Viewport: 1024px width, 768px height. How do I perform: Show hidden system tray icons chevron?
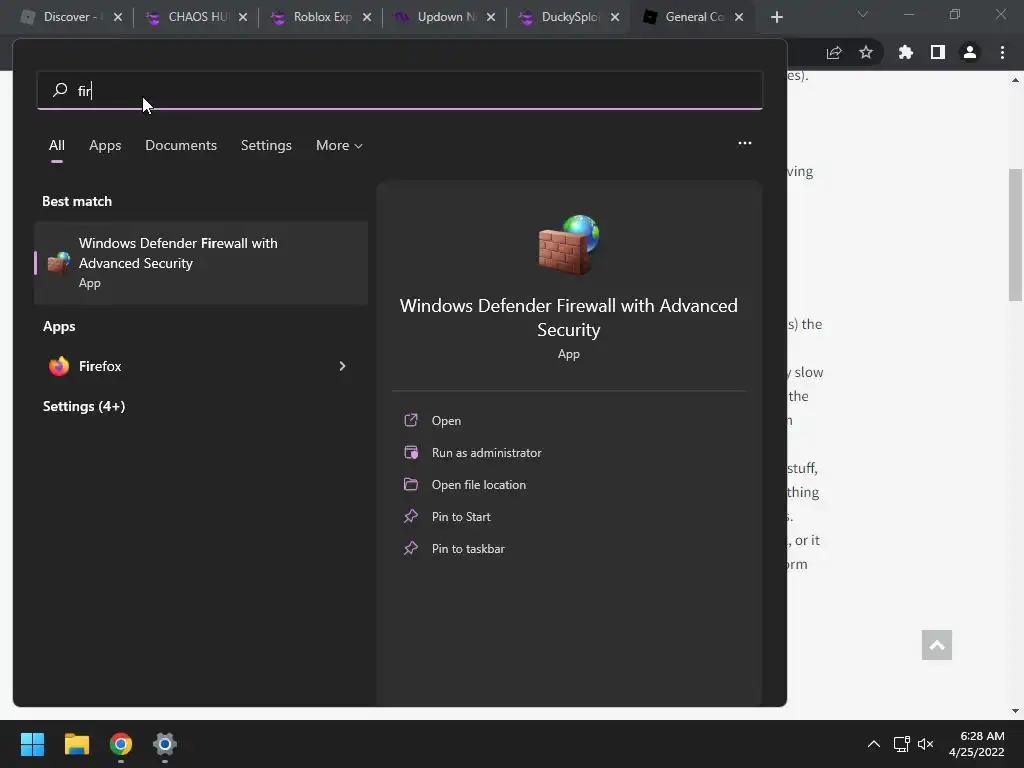pos(874,744)
